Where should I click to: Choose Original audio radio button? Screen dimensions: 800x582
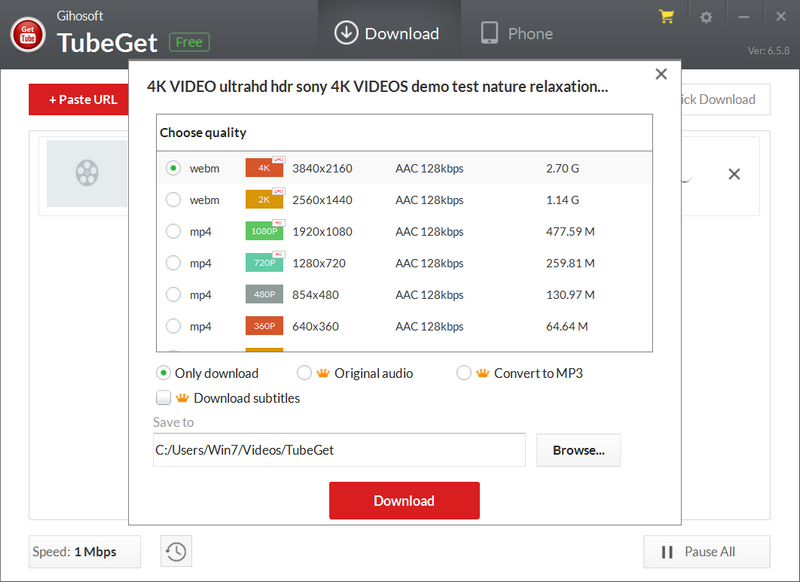304,373
